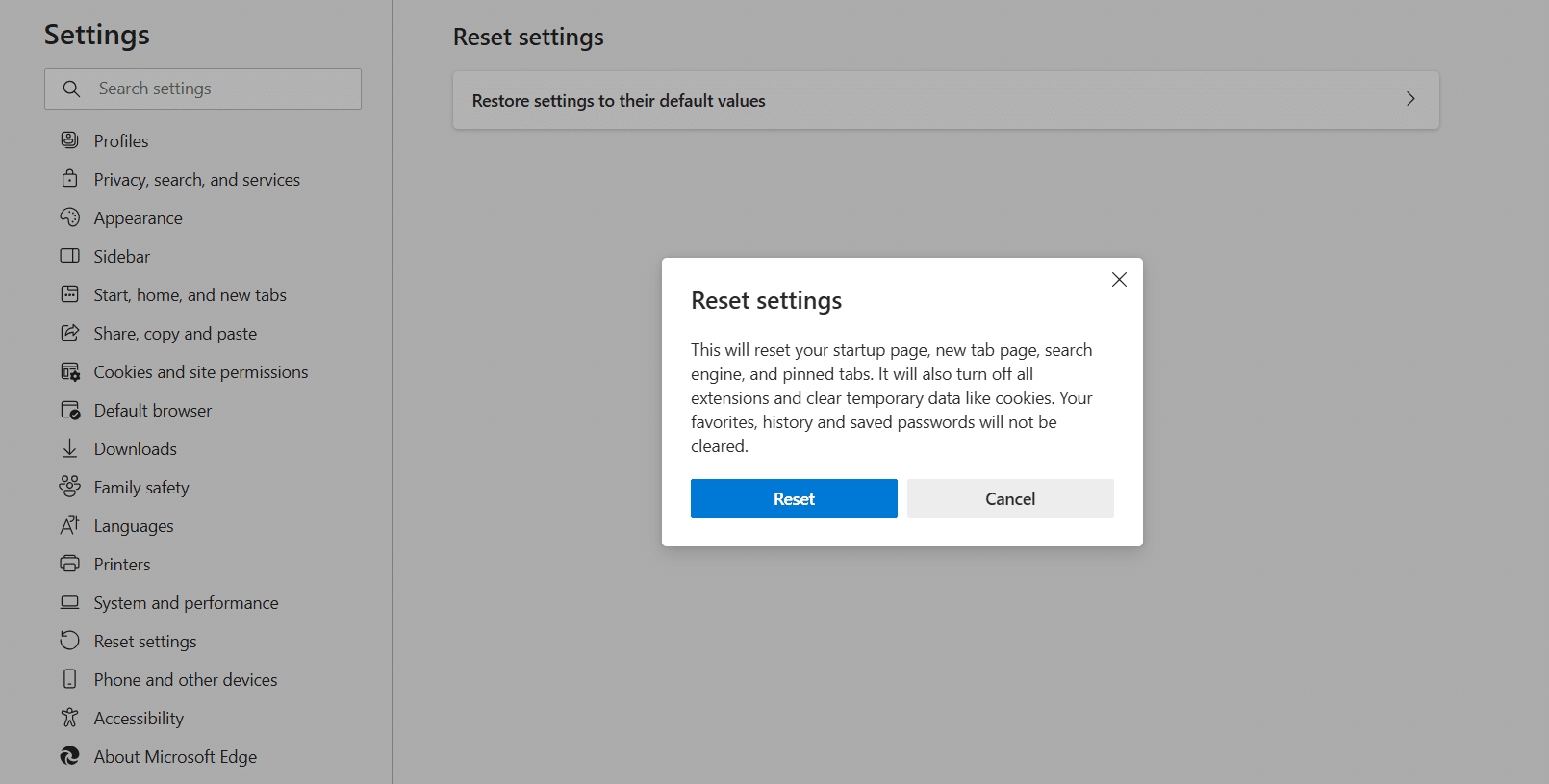Close the Reset settings dialog with X

click(1119, 280)
